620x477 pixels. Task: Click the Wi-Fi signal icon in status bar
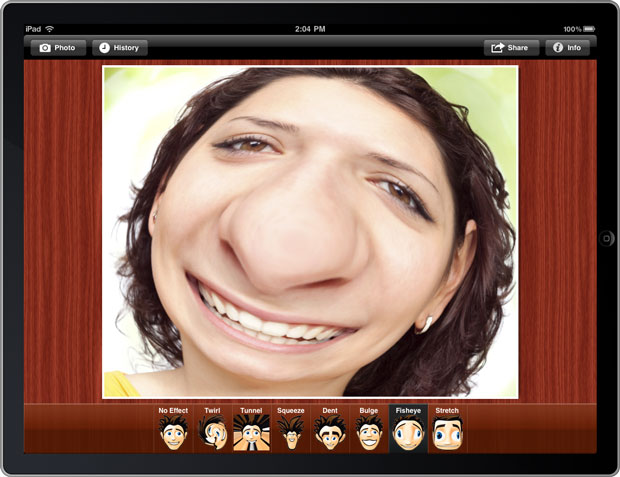click(x=50, y=29)
